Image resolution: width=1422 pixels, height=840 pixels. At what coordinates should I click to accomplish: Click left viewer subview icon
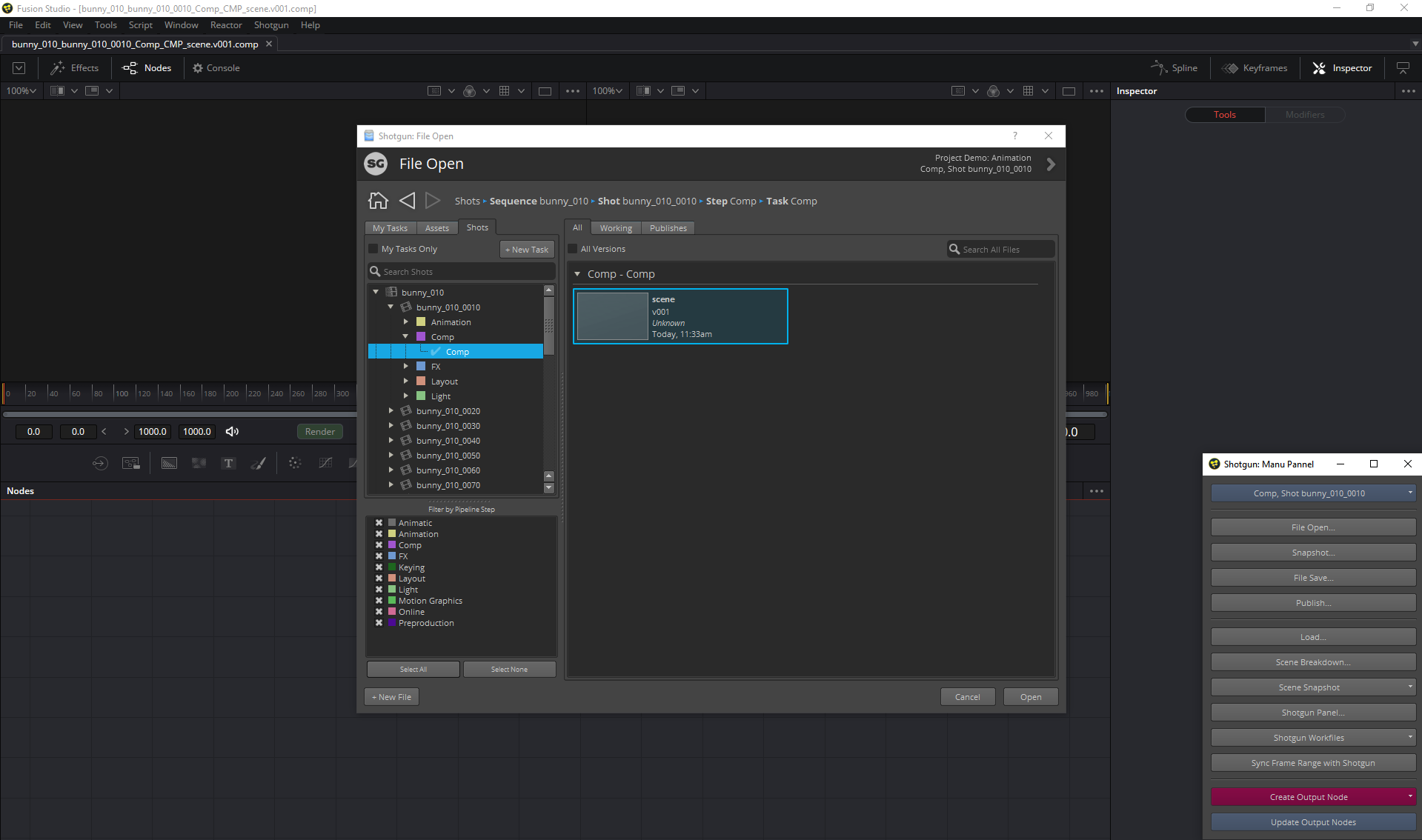point(92,90)
